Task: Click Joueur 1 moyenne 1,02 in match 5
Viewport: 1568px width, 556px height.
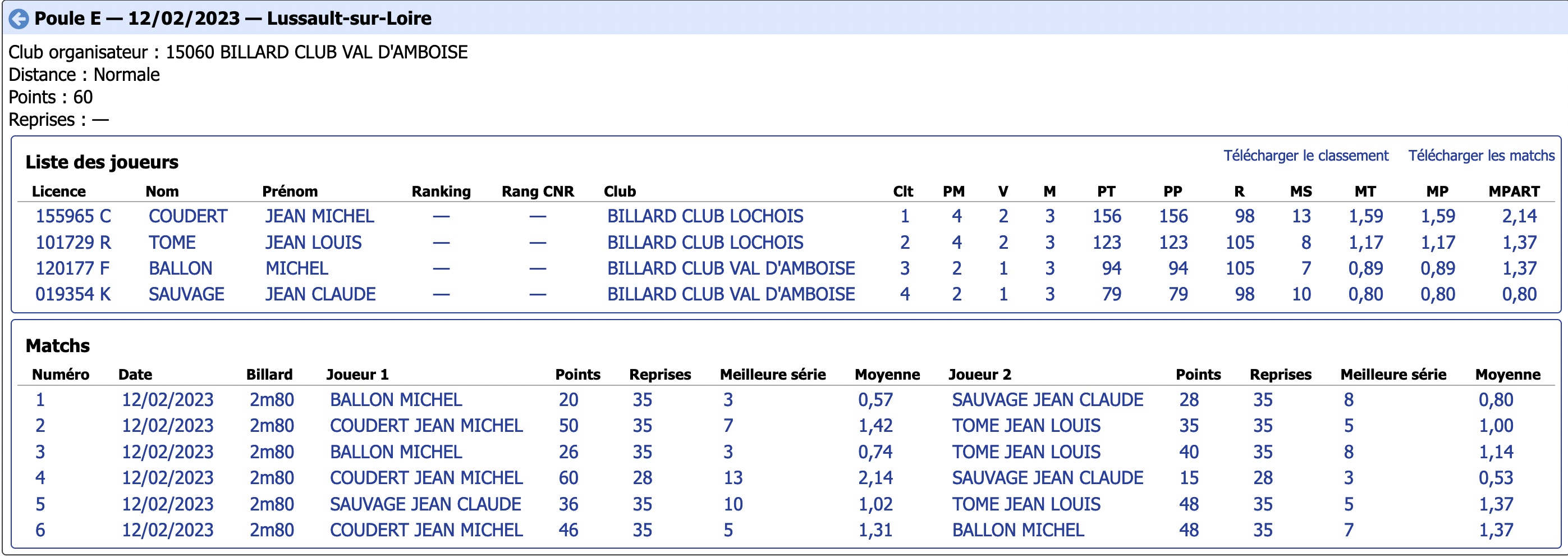Action: [x=875, y=504]
